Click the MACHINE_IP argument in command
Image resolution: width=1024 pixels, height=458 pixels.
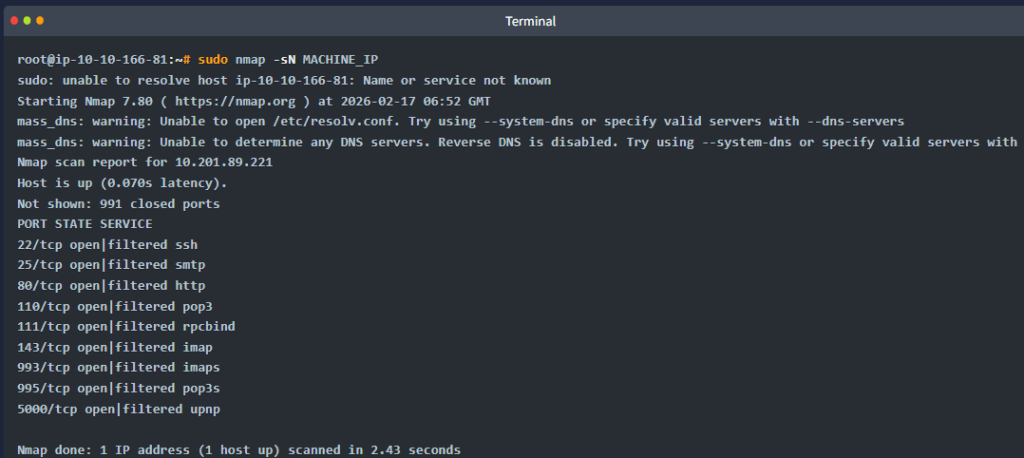click(x=340, y=60)
